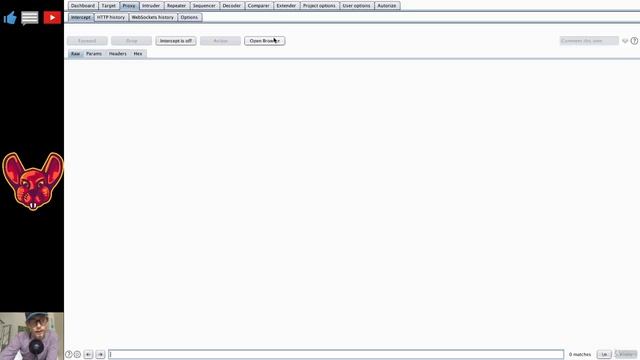
Task: Go to the Repeater tab
Action: tap(176, 6)
